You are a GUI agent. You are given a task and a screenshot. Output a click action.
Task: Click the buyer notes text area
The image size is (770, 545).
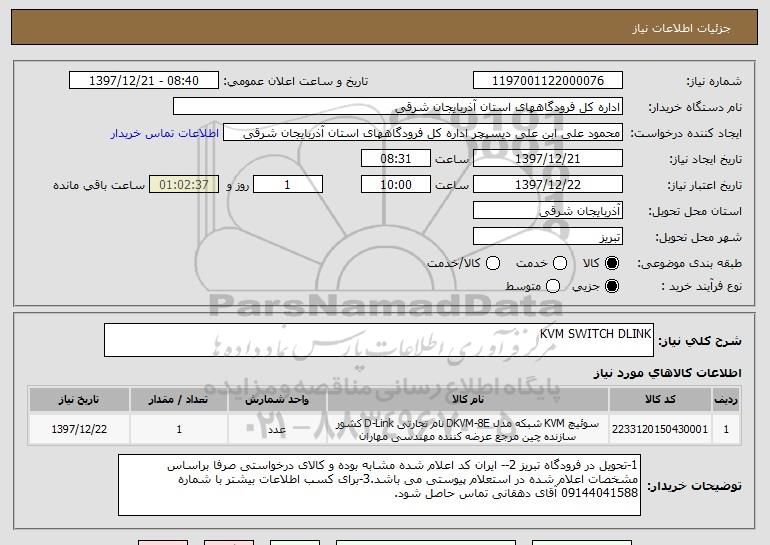click(379, 485)
